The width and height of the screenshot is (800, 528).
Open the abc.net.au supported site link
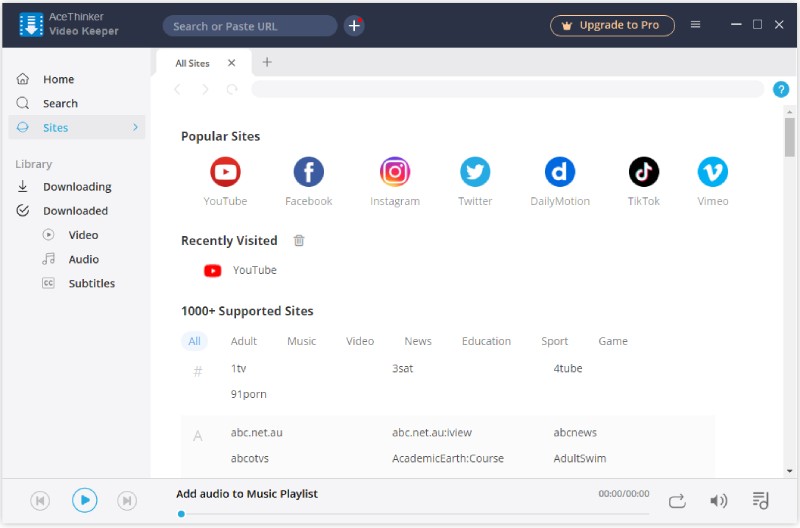click(257, 433)
